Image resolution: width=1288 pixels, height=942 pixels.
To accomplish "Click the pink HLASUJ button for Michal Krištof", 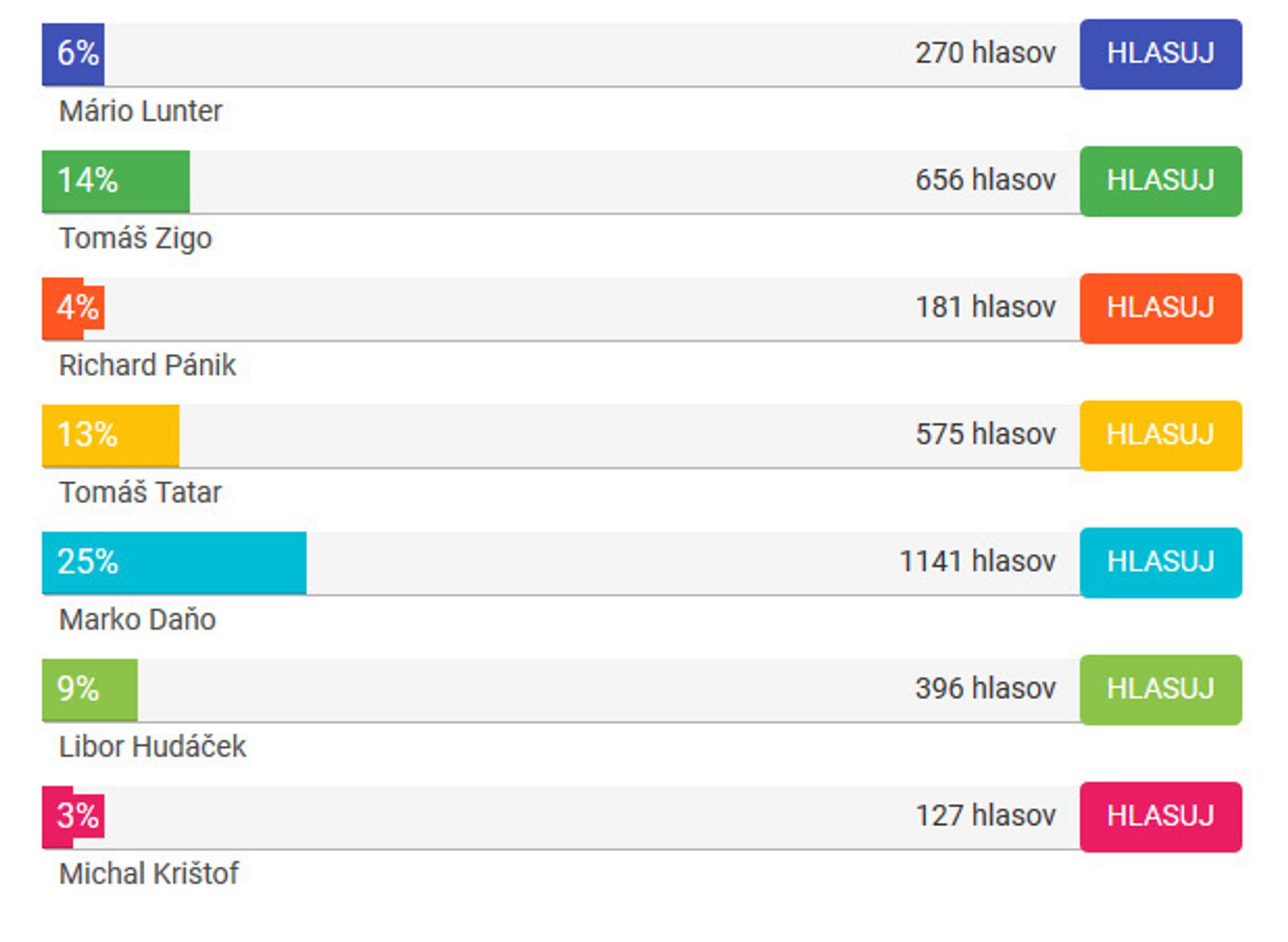I will coord(1160,816).
